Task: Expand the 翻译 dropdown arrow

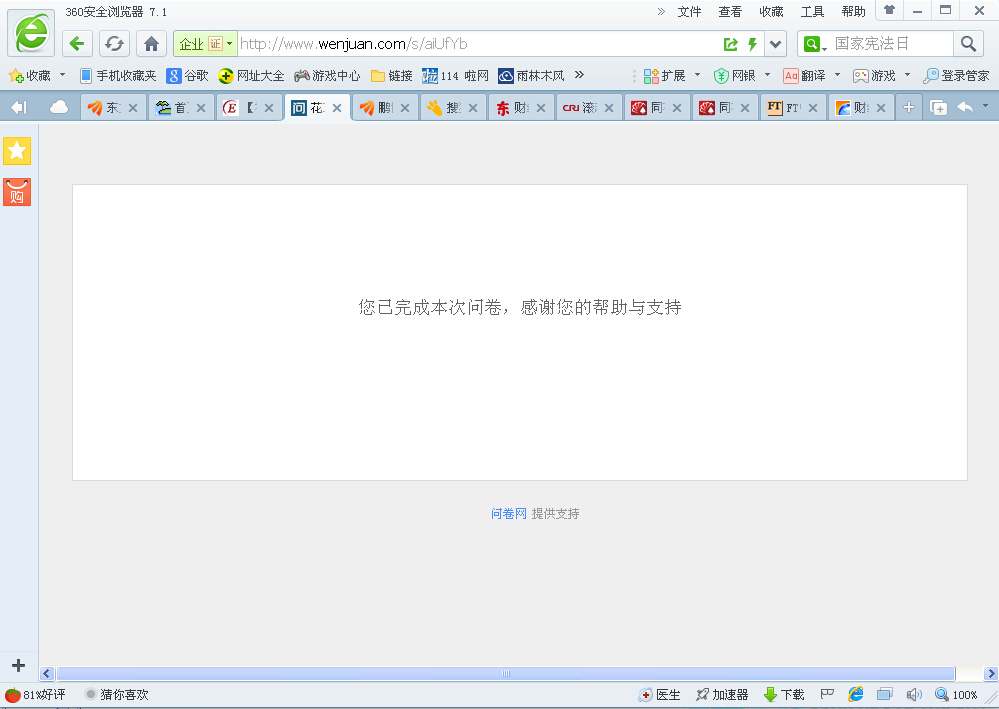Action: click(x=837, y=75)
